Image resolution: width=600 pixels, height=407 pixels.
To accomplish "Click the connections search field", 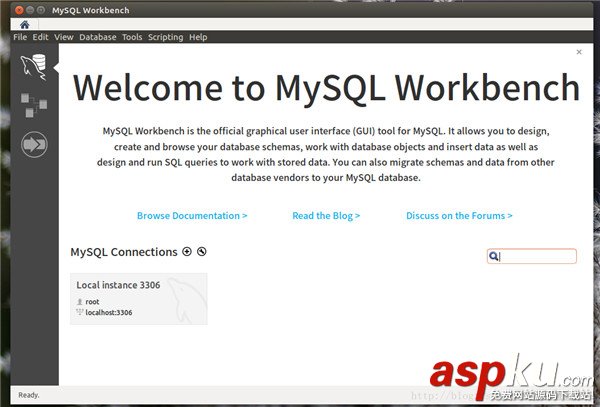I will tap(532, 256).
